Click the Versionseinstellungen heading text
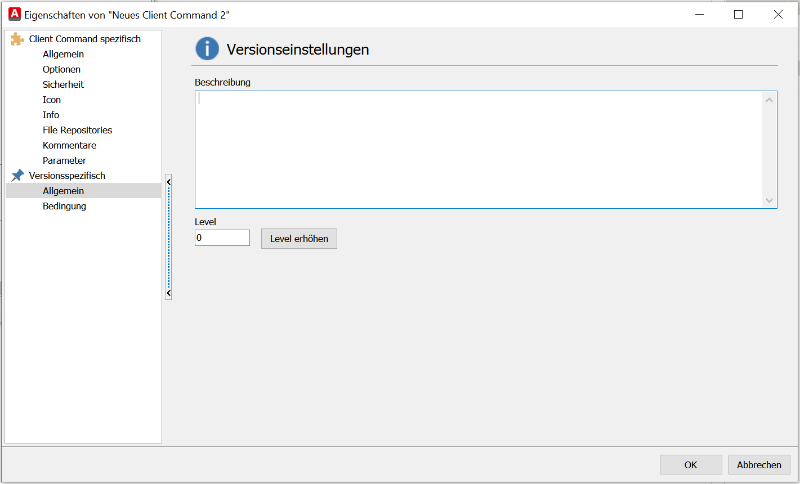Viewport: 800px width, 484px height. 298,49
